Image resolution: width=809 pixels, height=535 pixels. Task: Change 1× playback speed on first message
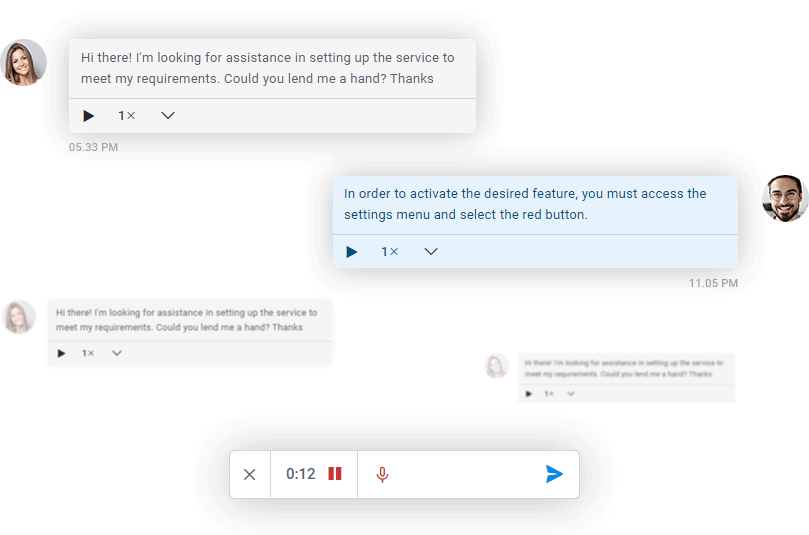pyautogui.click(x=127, y=116)
